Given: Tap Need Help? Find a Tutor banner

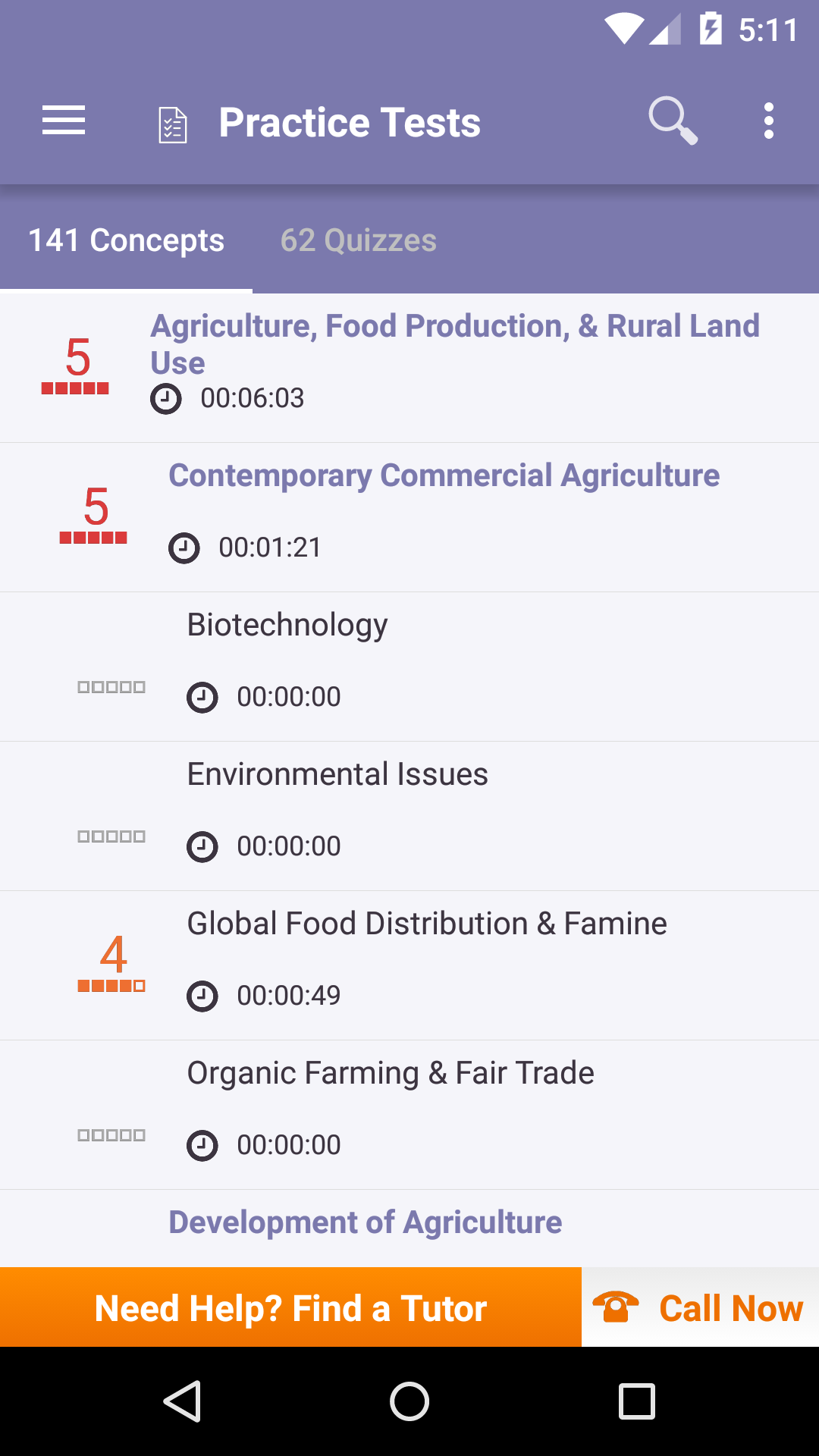Looking at the screenshot, I should pos(290,1307).
